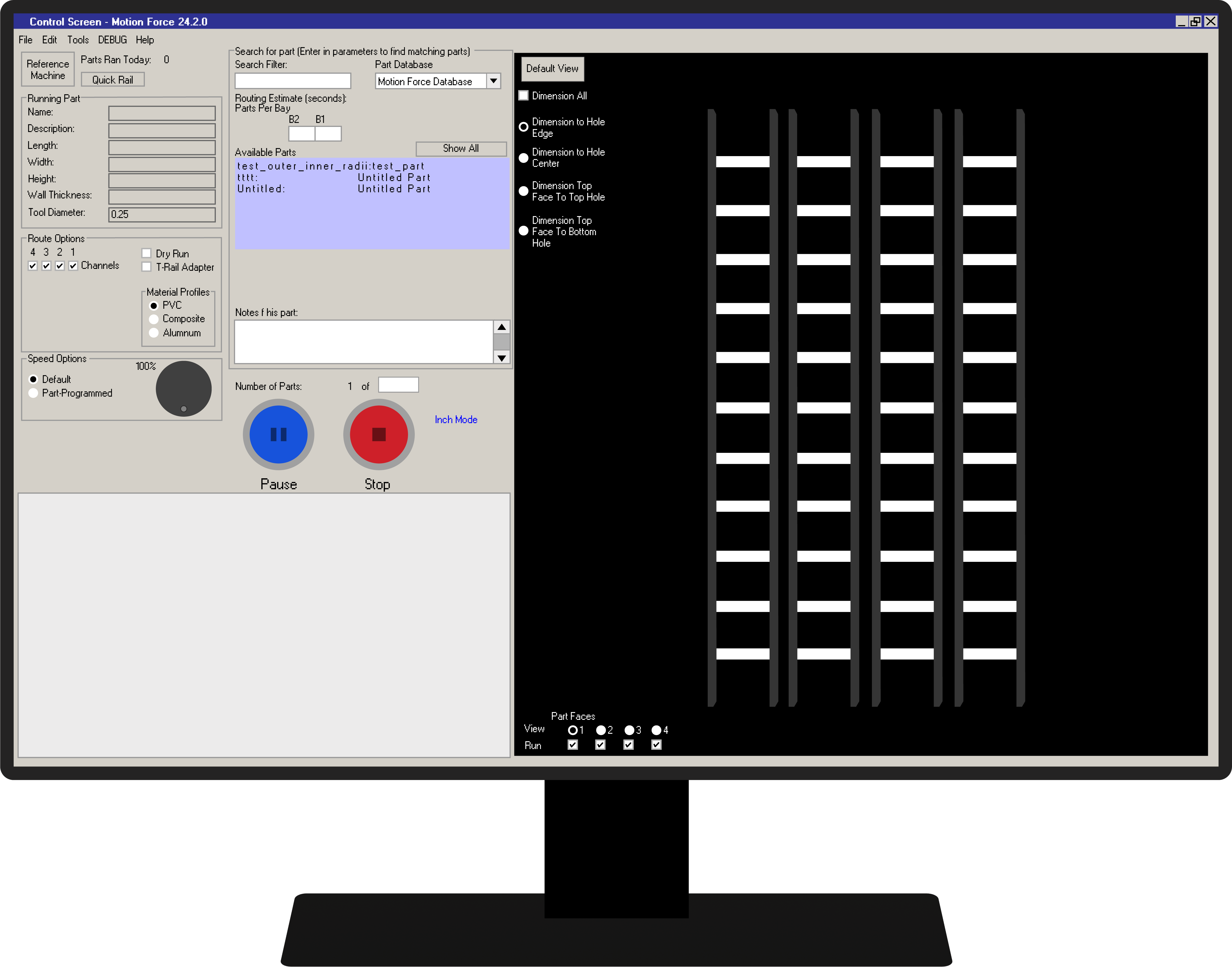Click the notes scrollbar down arrow
1232x967 pixels.
502,357
